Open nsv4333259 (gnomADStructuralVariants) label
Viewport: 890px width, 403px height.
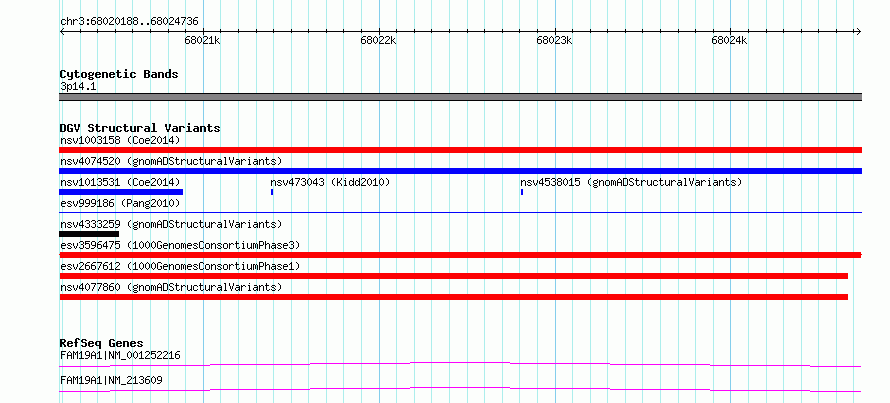[x=171, y=224]
